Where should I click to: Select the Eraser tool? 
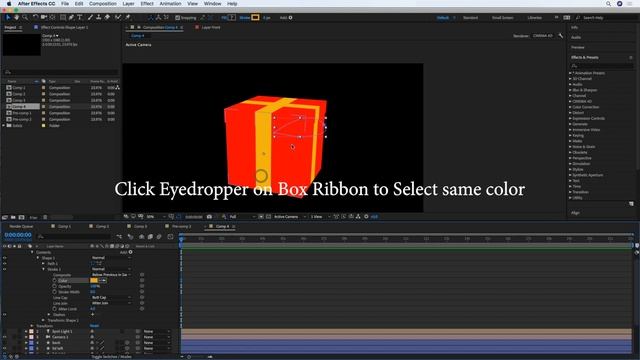[107, 18]
